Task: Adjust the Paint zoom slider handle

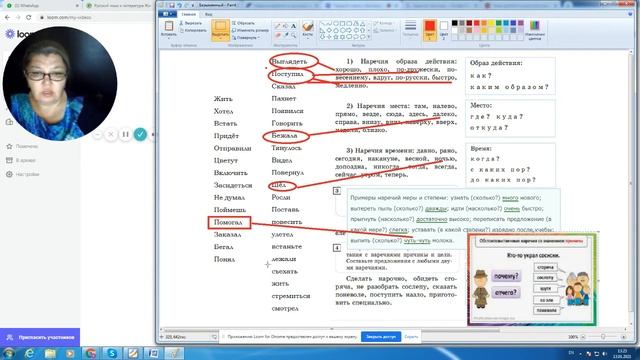Action: (603, 337)
